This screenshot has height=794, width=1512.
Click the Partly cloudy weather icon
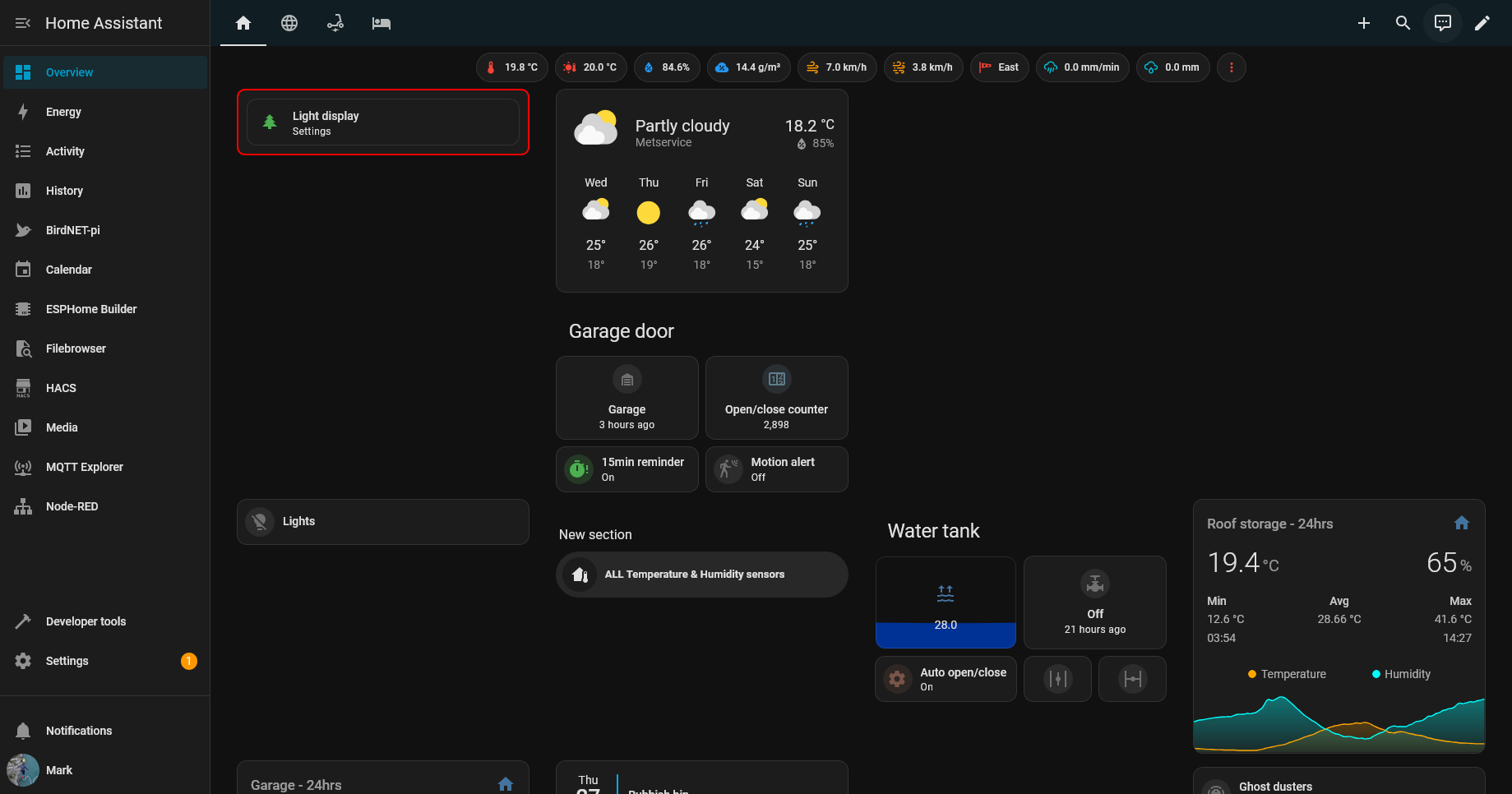point(595,128)
